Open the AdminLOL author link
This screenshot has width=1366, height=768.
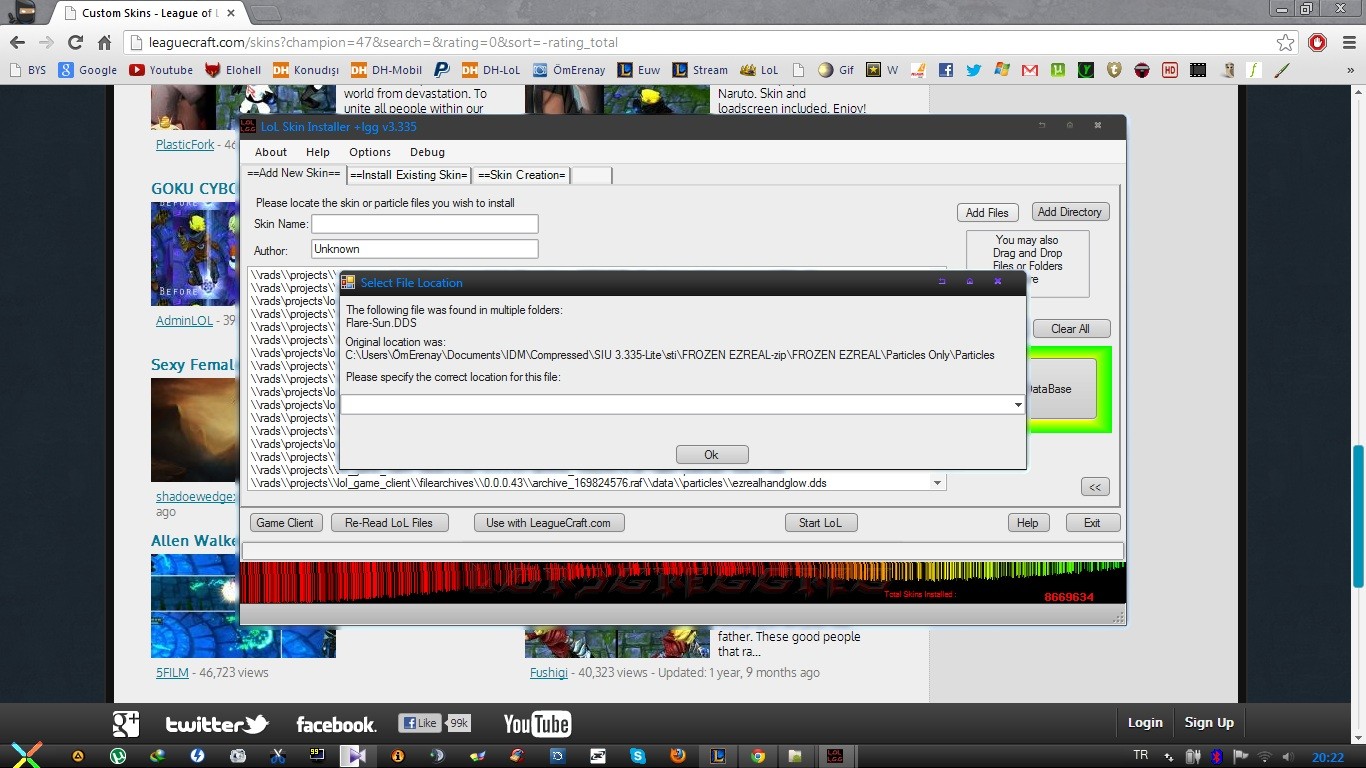(184, 321)
